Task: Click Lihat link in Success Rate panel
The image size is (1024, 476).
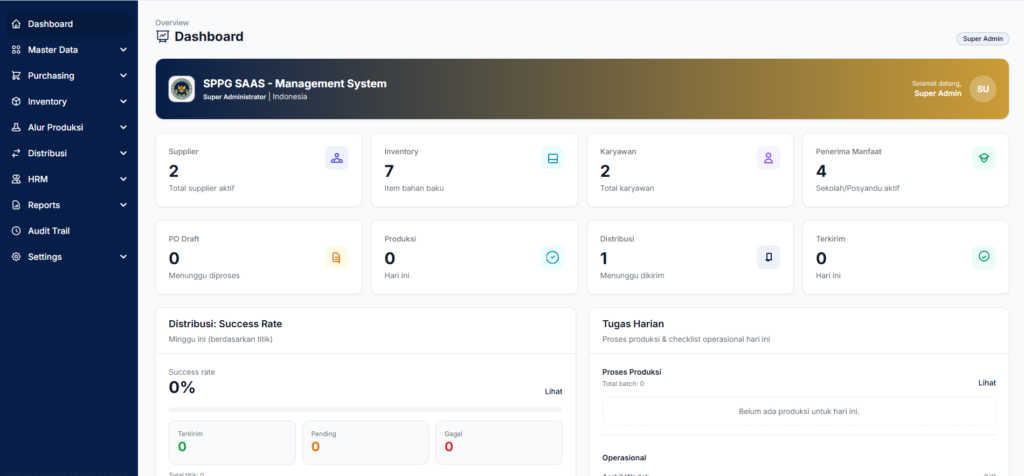Action: point(553,392)
